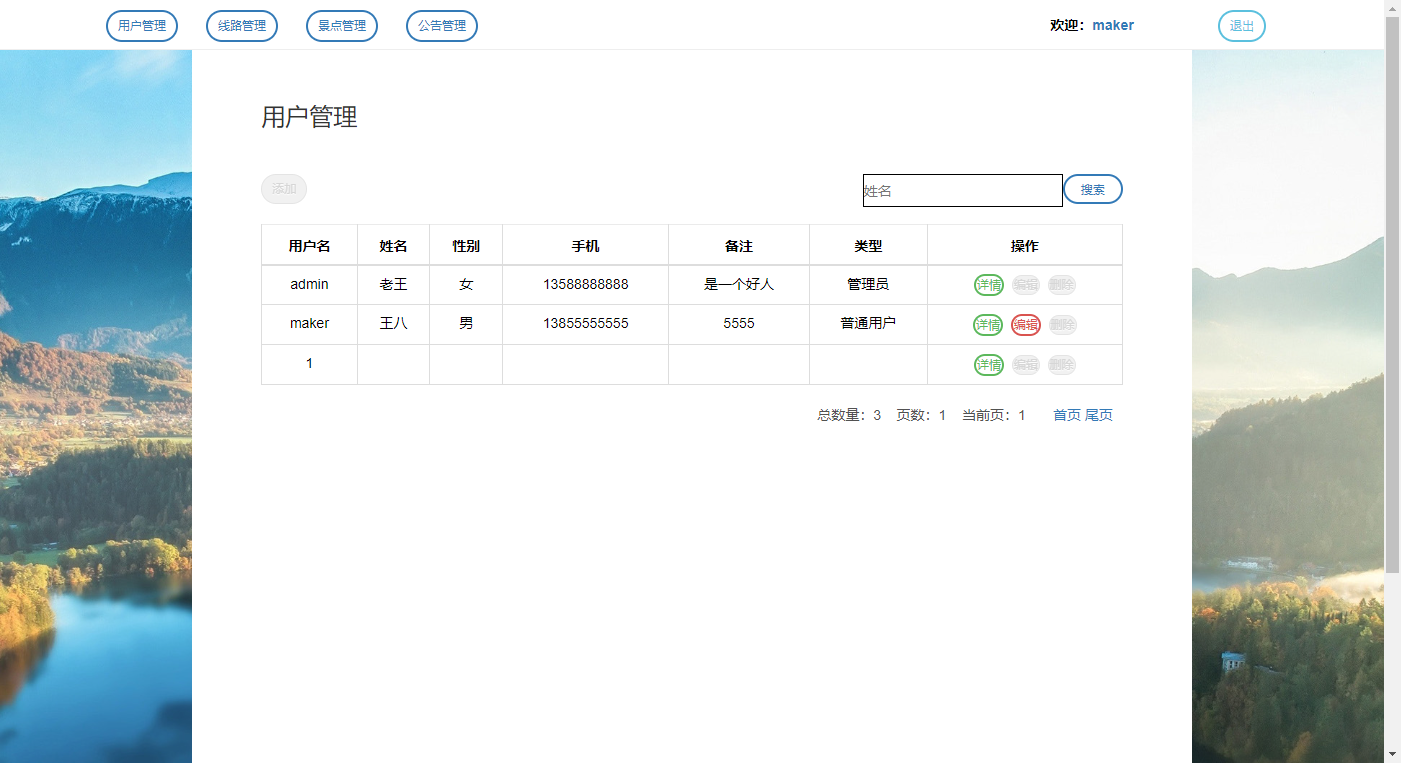Screen dimensions: 1401x763
Task: Edit the maker user via 编辑
Action: click(x=1026, y=325)
